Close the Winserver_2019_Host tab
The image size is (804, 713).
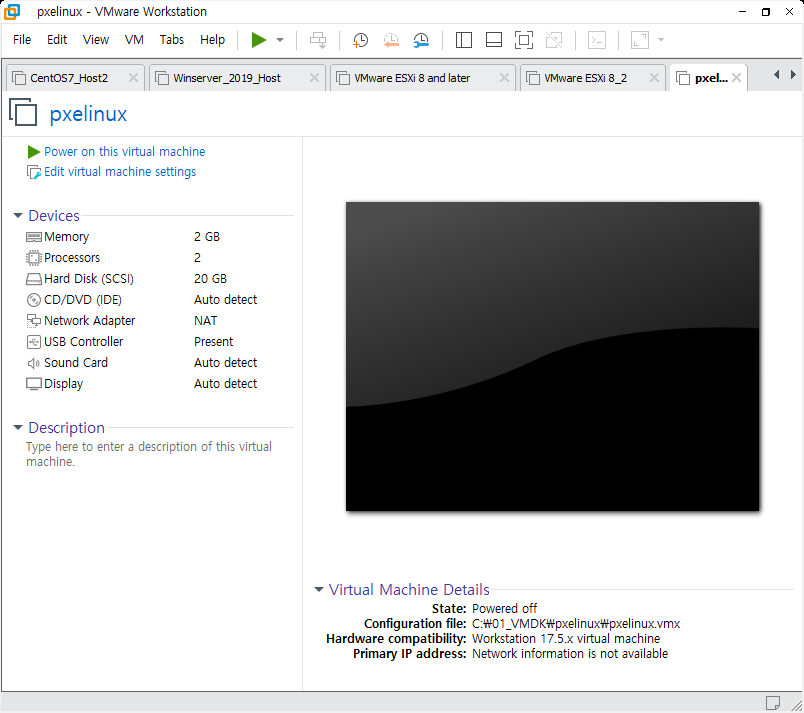coord(314,78)
